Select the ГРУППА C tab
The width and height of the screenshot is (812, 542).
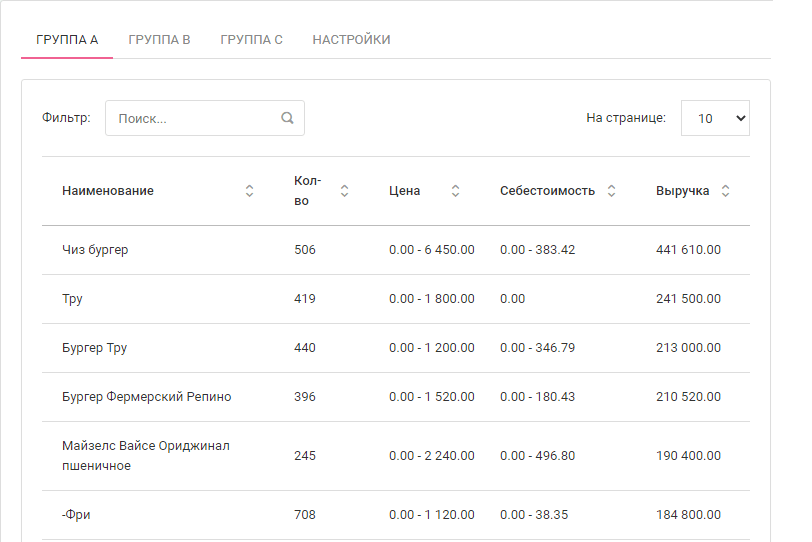pyautogui.click(x=251, y=40)
